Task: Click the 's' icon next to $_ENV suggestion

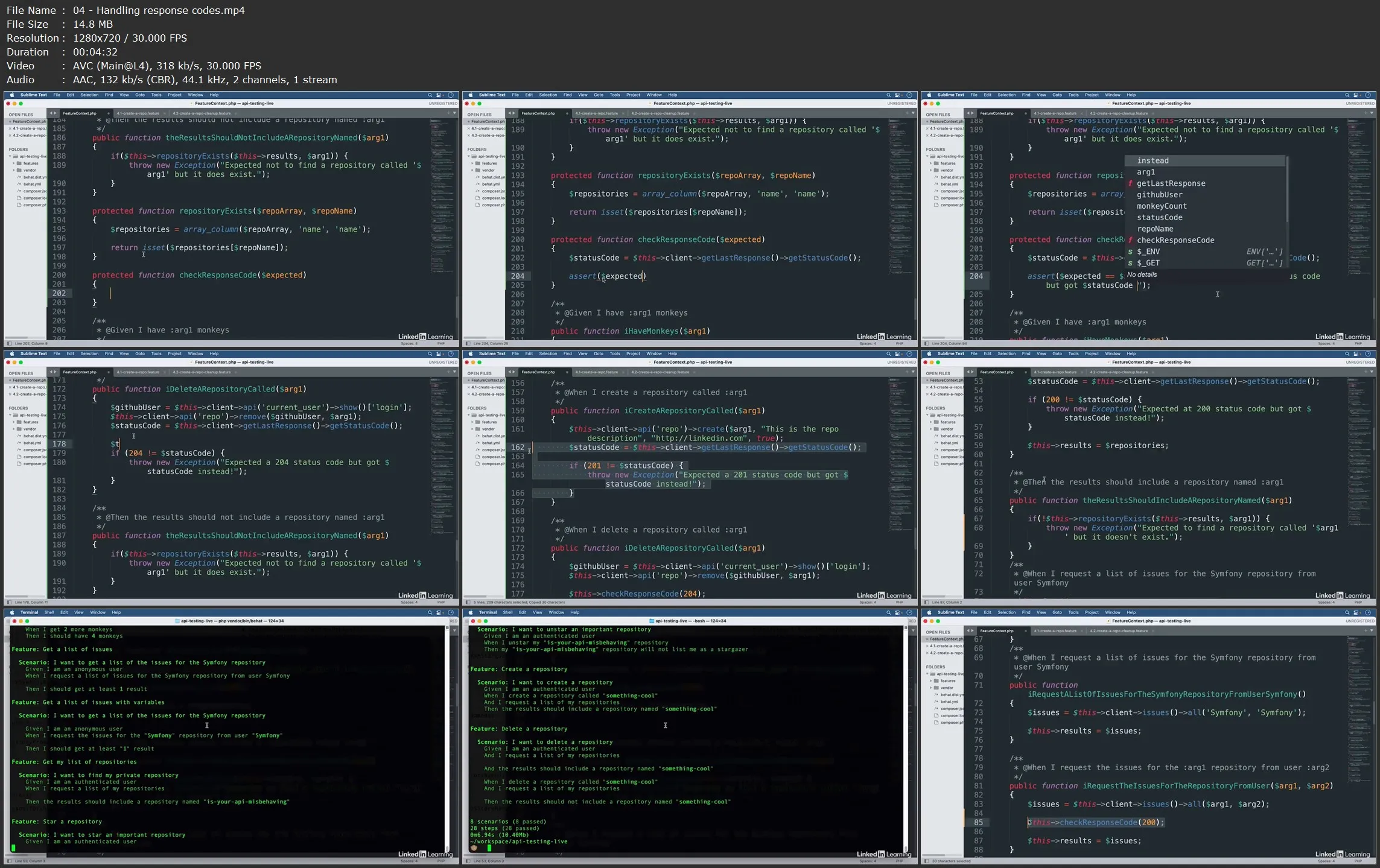Action: pyautogui.click(x=1131, y=252)
